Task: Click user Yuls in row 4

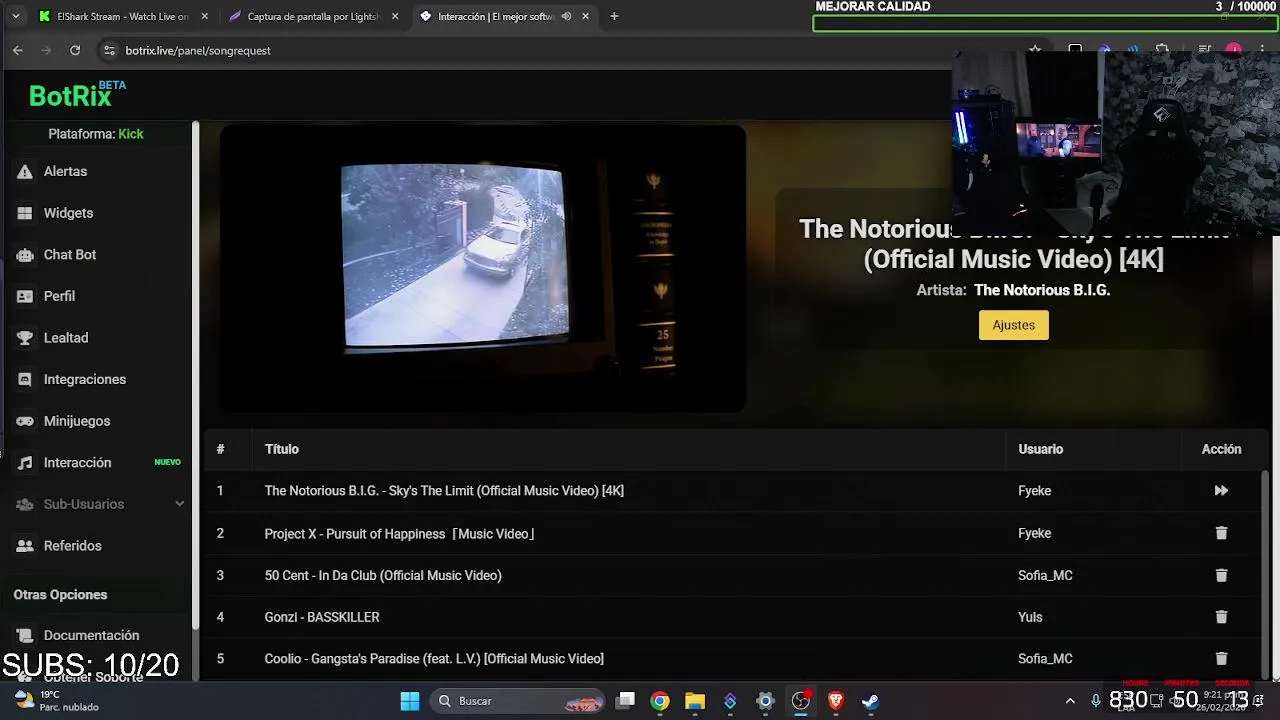Action: click(1030, 617)
